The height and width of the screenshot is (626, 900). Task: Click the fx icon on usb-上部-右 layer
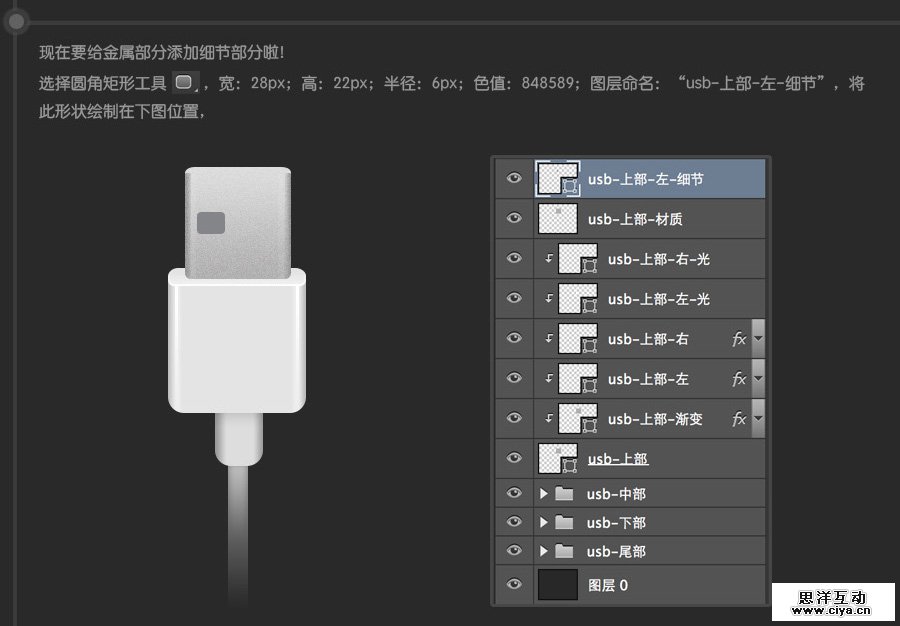[x=740, y=339]
